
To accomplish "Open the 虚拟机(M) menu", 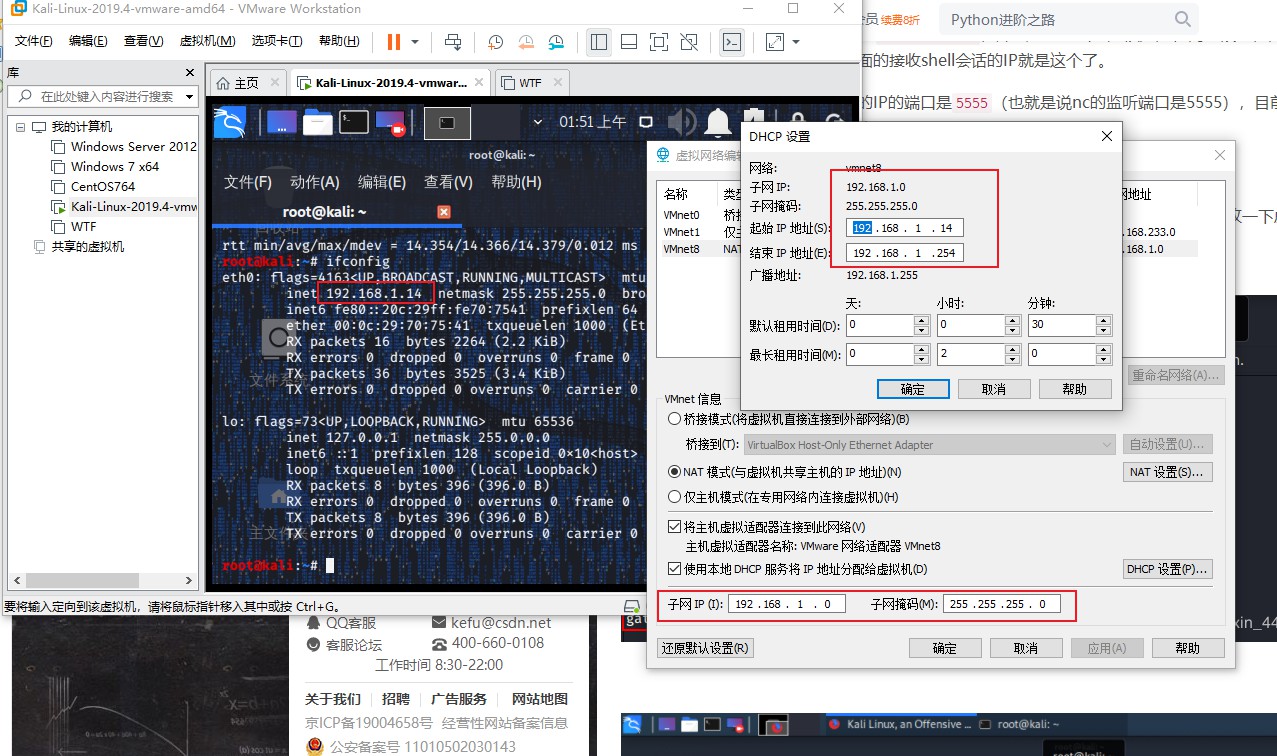I will click(x=207, y=41).
